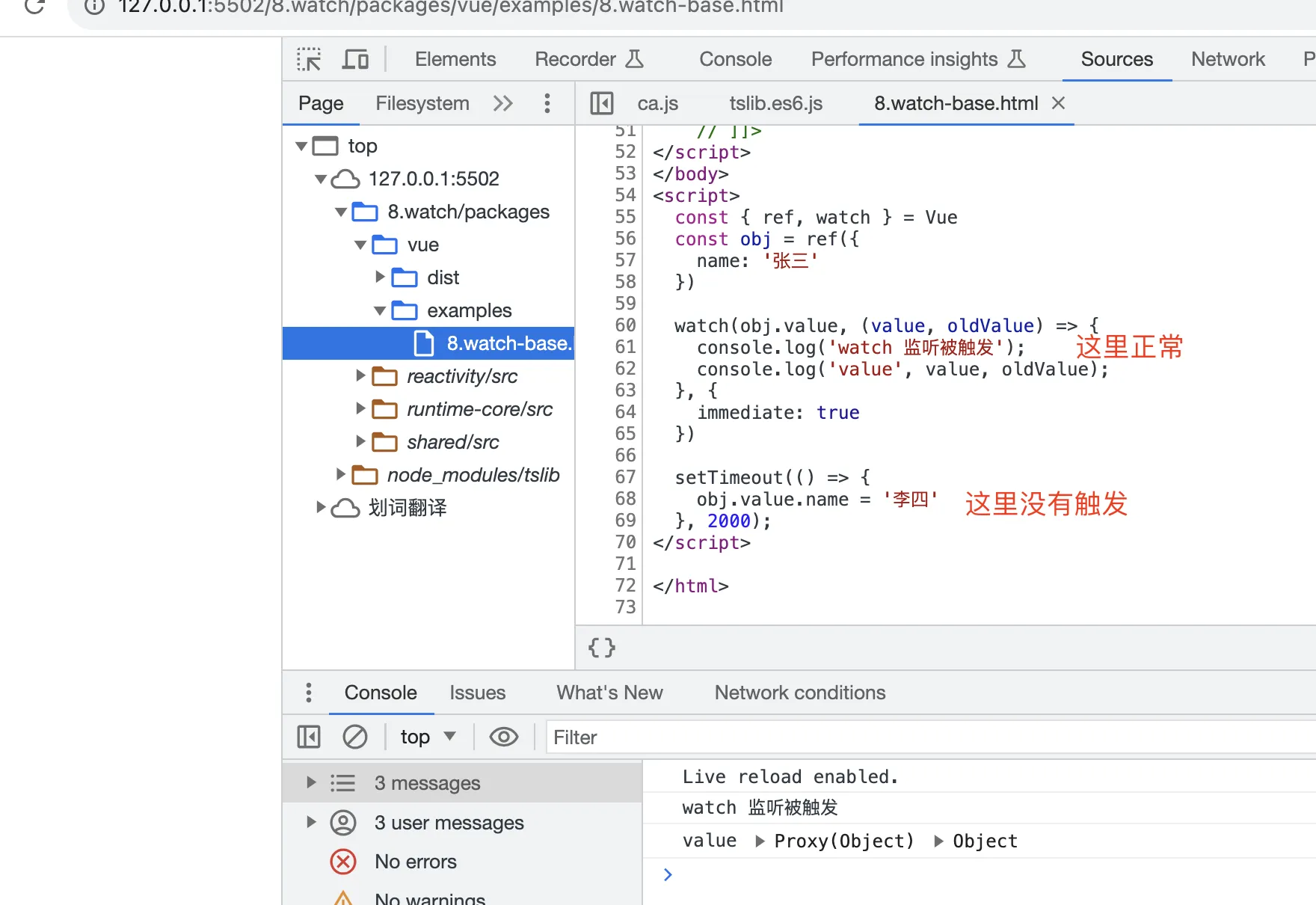Select the Page navigator tab

(x=321, y=103)
